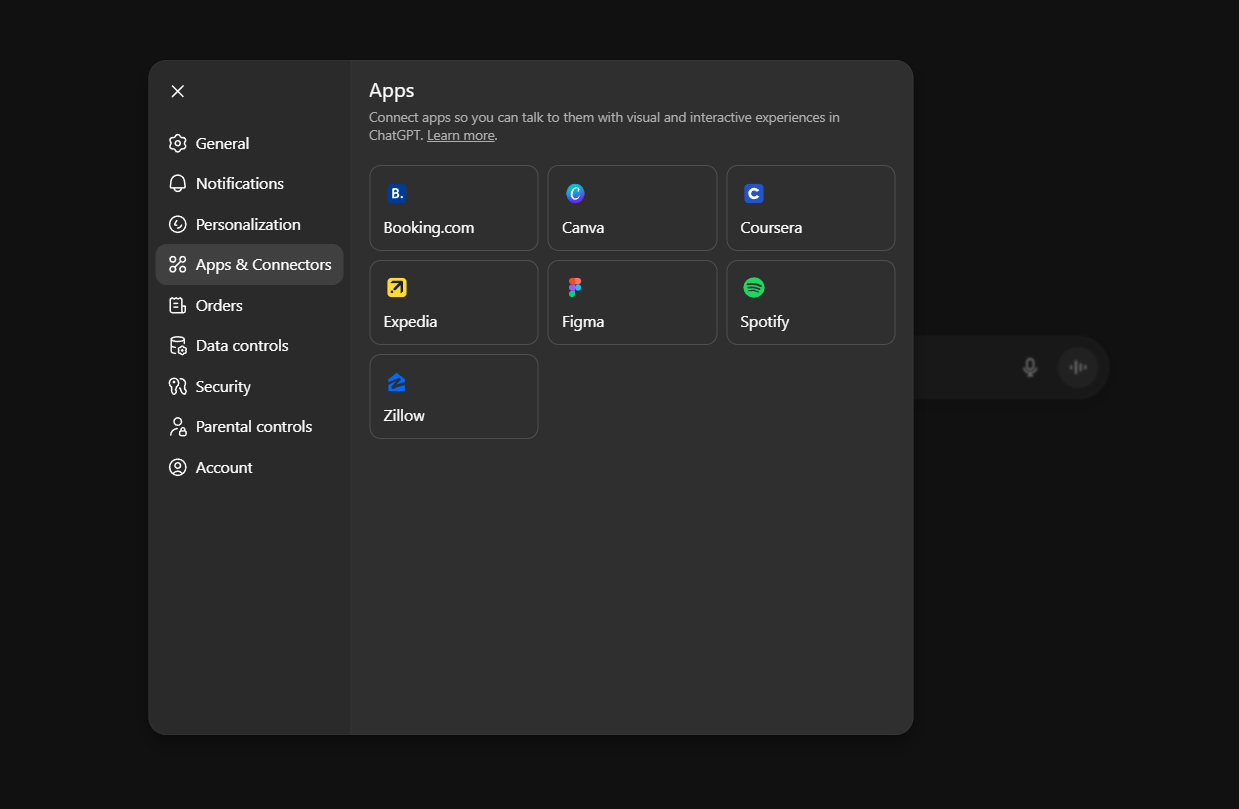Select Personalization in sidebar

pyautogui.click(x=248, y=224)
